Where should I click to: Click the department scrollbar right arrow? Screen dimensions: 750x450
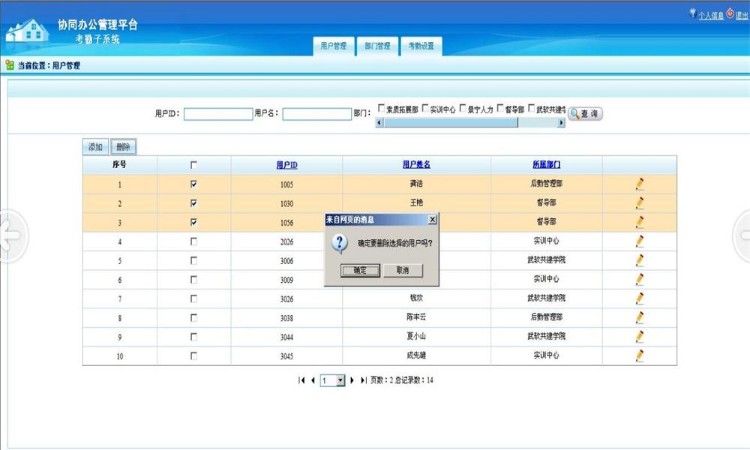(561, 123)
